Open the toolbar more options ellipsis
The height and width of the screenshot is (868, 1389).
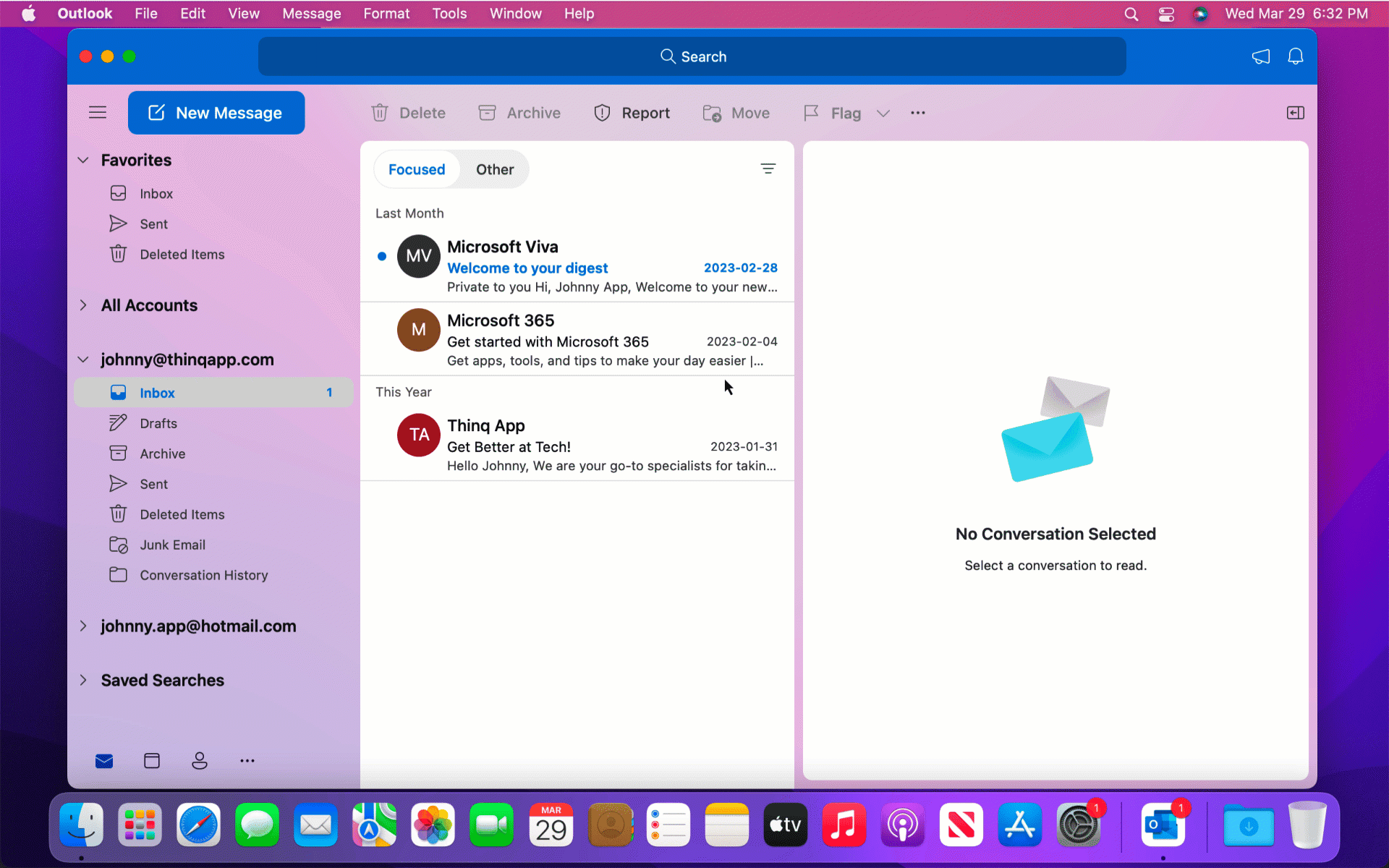click(918, 113)
